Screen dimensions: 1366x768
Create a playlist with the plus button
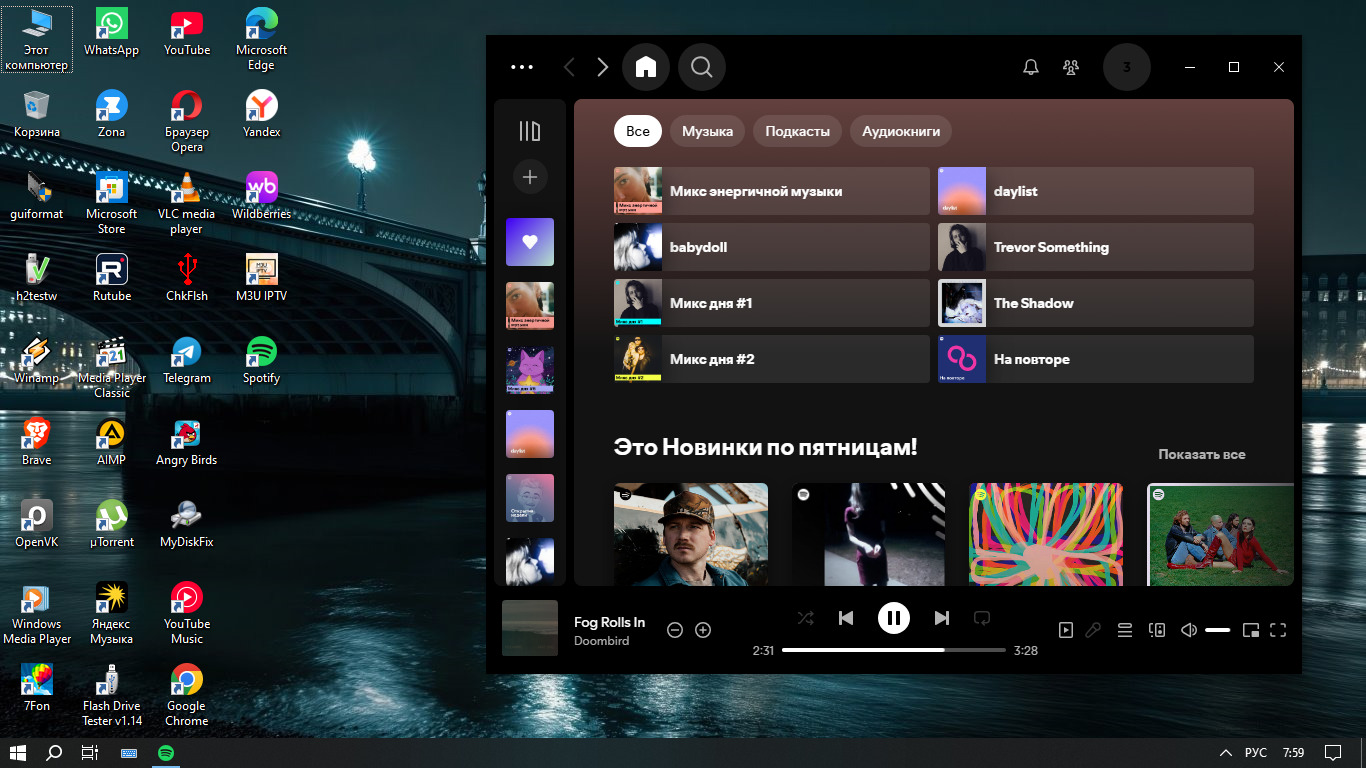pyautogui.click(x=530, y=177)
